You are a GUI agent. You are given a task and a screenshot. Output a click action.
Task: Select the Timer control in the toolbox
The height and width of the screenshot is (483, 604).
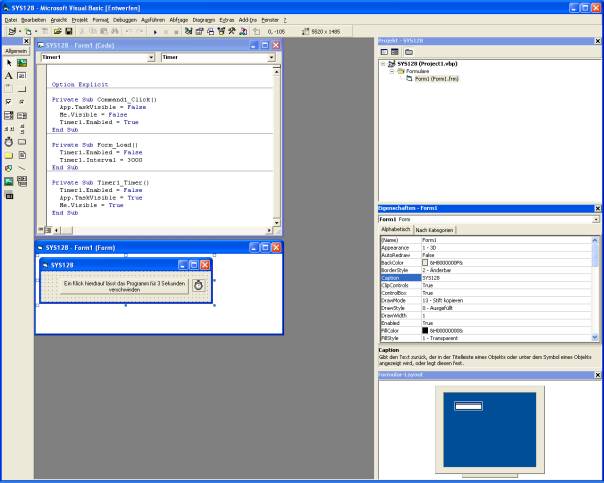tap(9, 142)
